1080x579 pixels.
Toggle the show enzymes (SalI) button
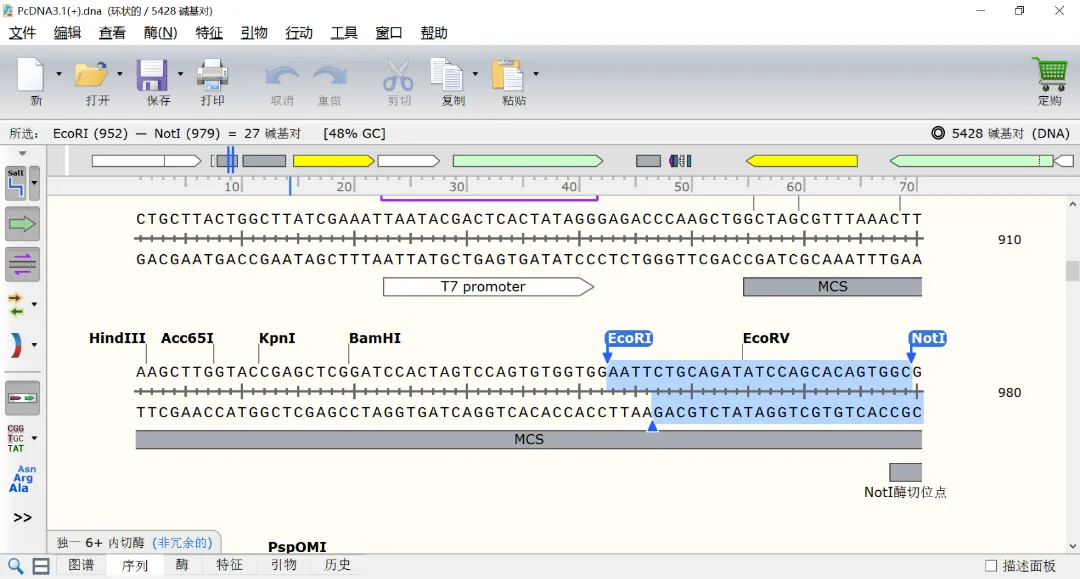click(x=16, y=183)
